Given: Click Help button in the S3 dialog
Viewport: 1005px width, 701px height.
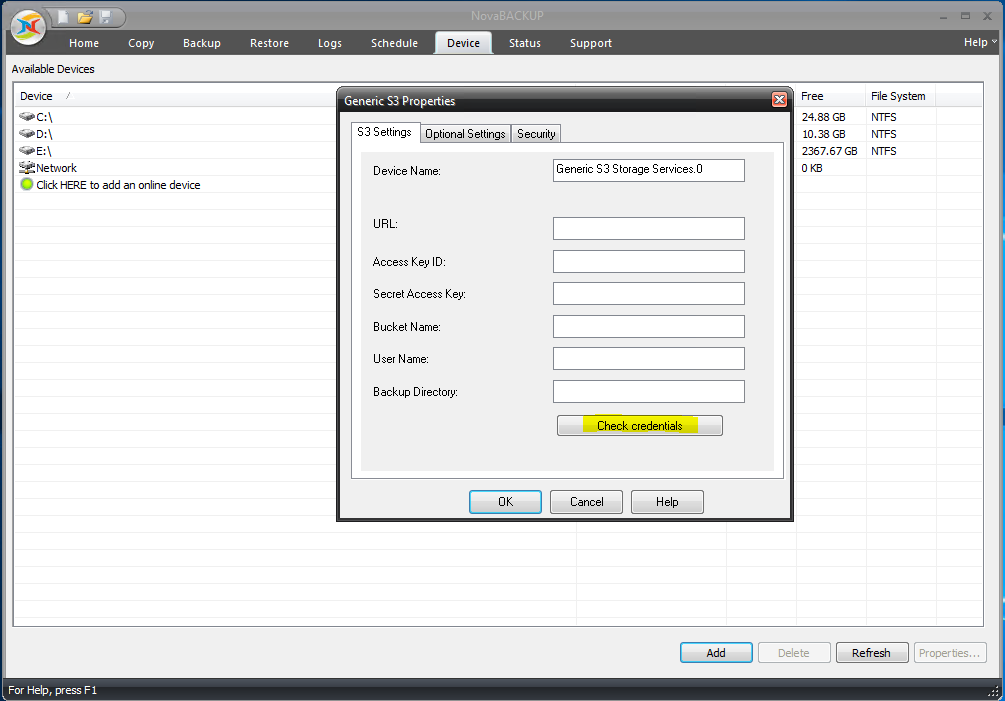Looking at the screenshot, I should pyautogui.click(x=667, y=502).
